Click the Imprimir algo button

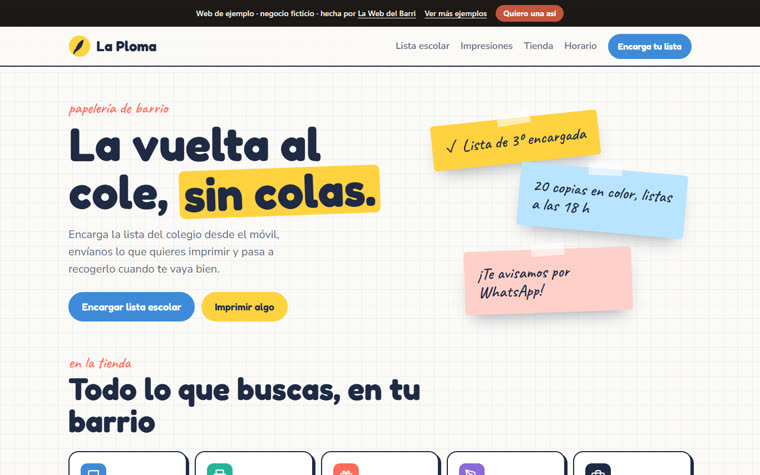[x=244, y=307]
